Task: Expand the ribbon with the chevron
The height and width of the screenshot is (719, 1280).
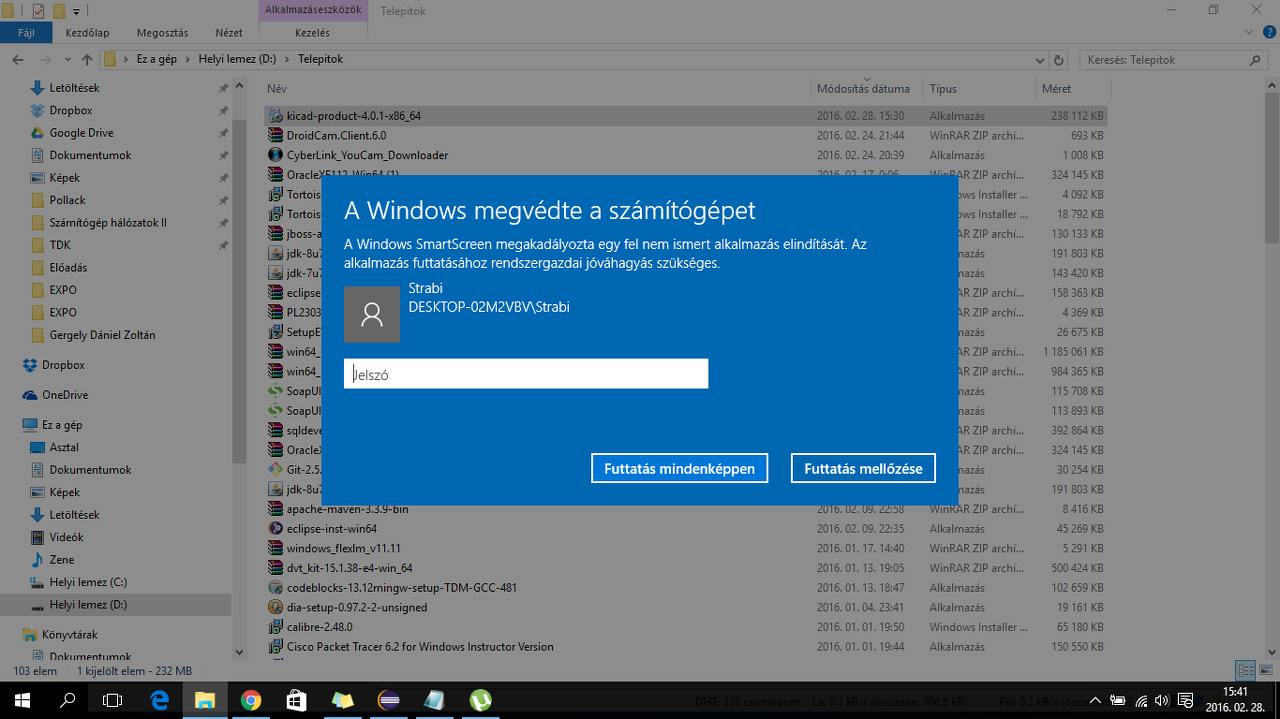Action: click(1251, 33)
